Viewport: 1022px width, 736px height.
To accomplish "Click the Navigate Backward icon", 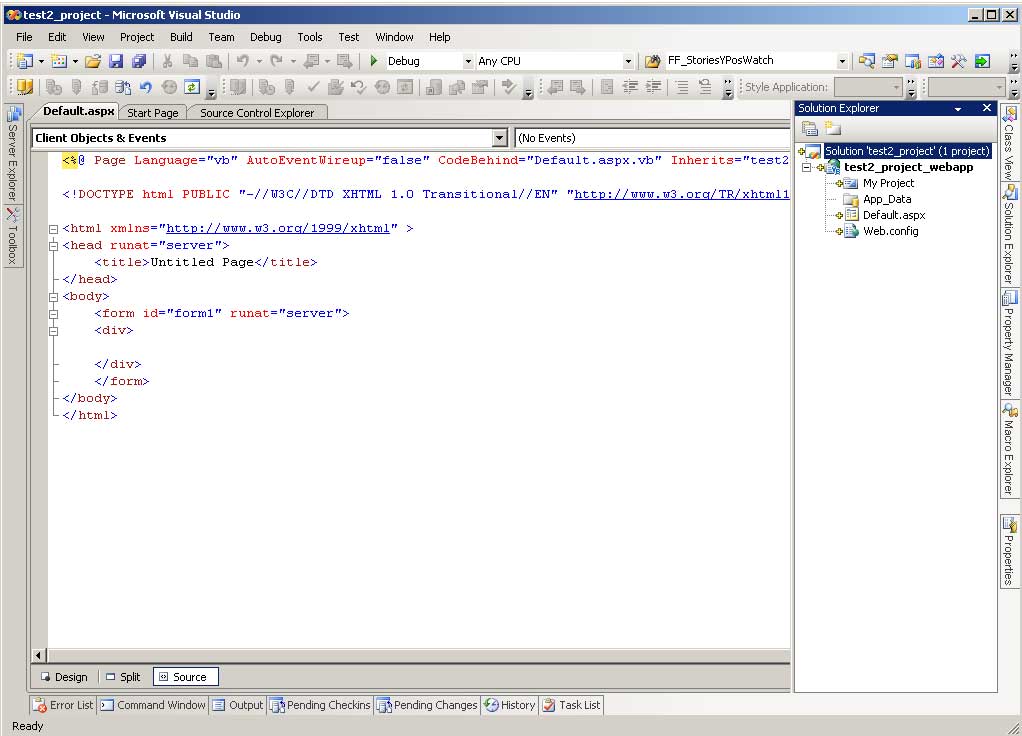I will pos(312,61).
